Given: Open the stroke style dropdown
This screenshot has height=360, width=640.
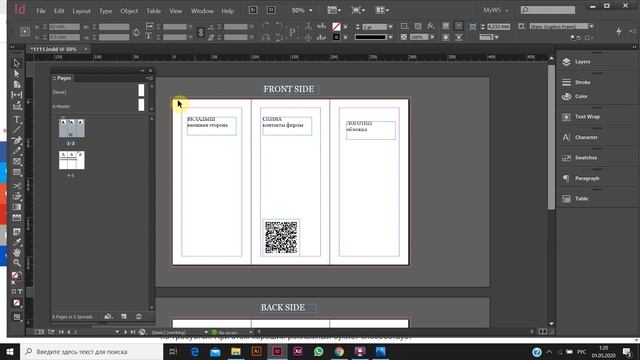Looking at the screenshot, I should (x=391, y=37).
